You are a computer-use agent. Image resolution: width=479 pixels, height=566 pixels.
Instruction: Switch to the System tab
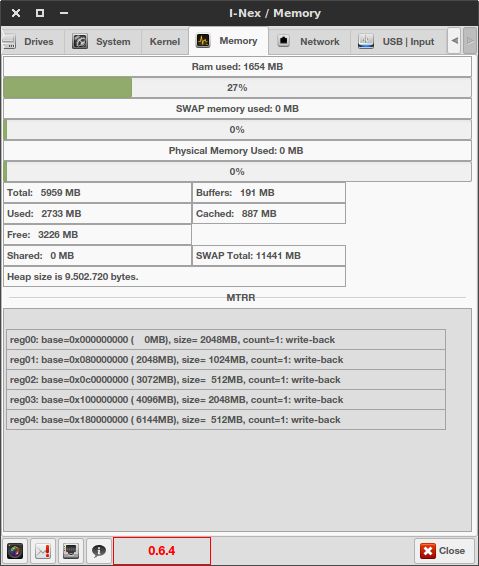[x=103, y=42]
